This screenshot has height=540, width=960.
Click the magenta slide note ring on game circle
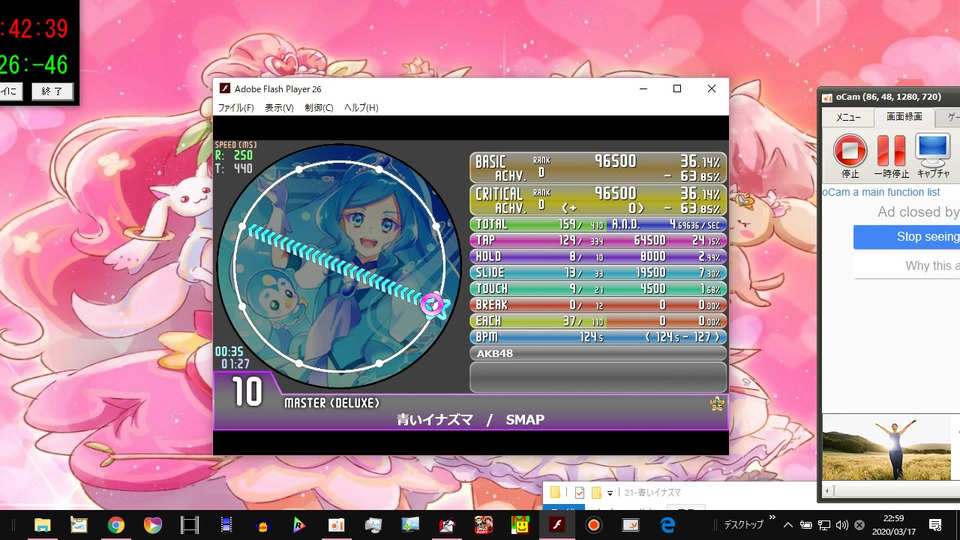click(x=432, y=303)
